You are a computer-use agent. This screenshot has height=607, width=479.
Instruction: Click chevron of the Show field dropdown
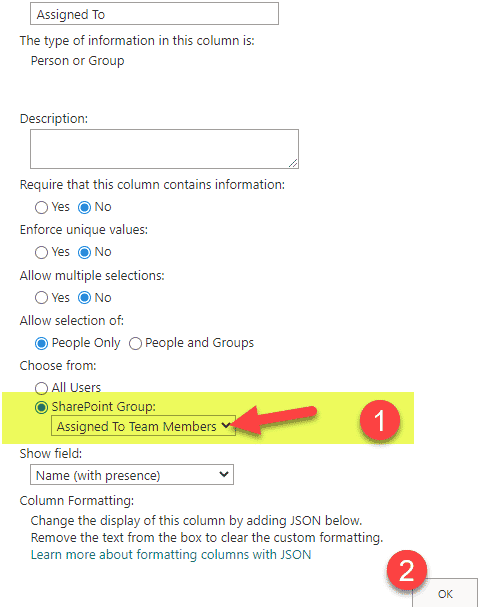223,474
